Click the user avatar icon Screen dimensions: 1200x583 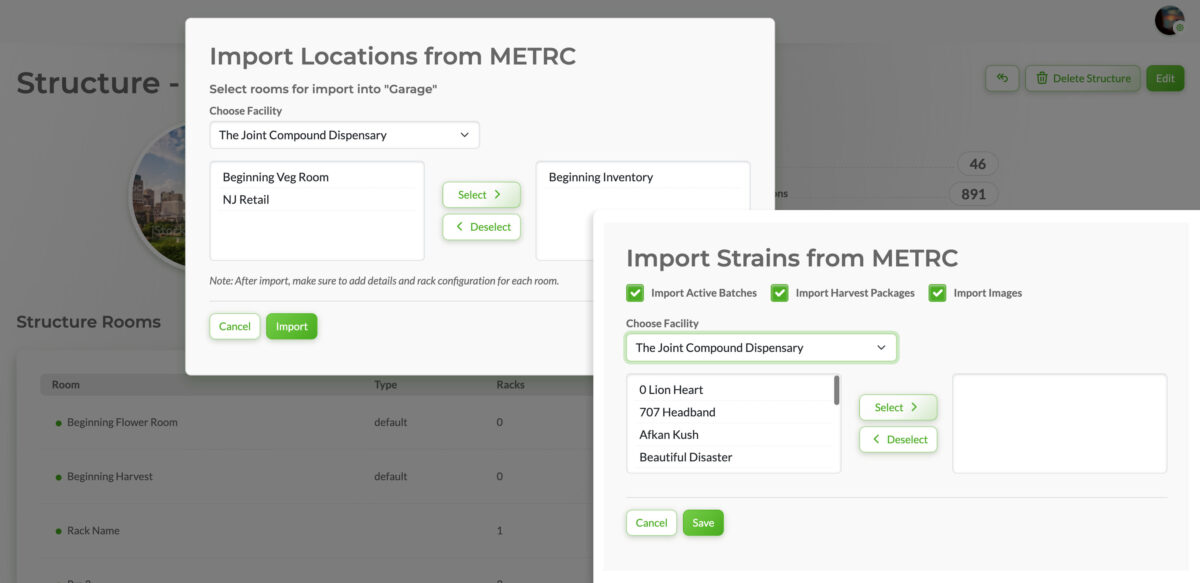click(1169, 20)
